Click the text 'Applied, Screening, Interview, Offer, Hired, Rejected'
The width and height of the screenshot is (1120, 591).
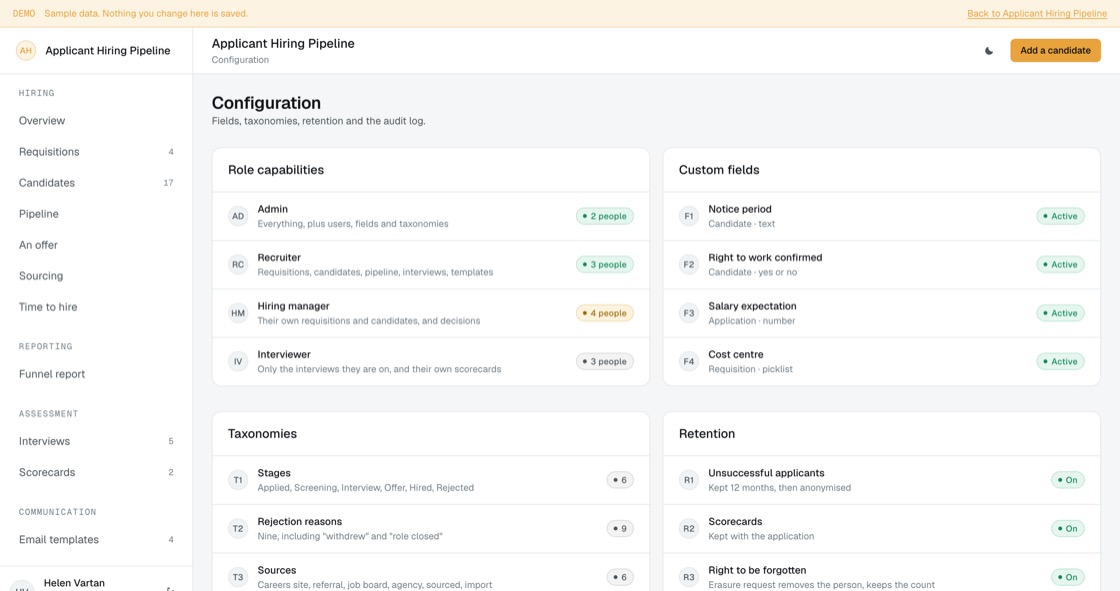(x=366, y=488)
